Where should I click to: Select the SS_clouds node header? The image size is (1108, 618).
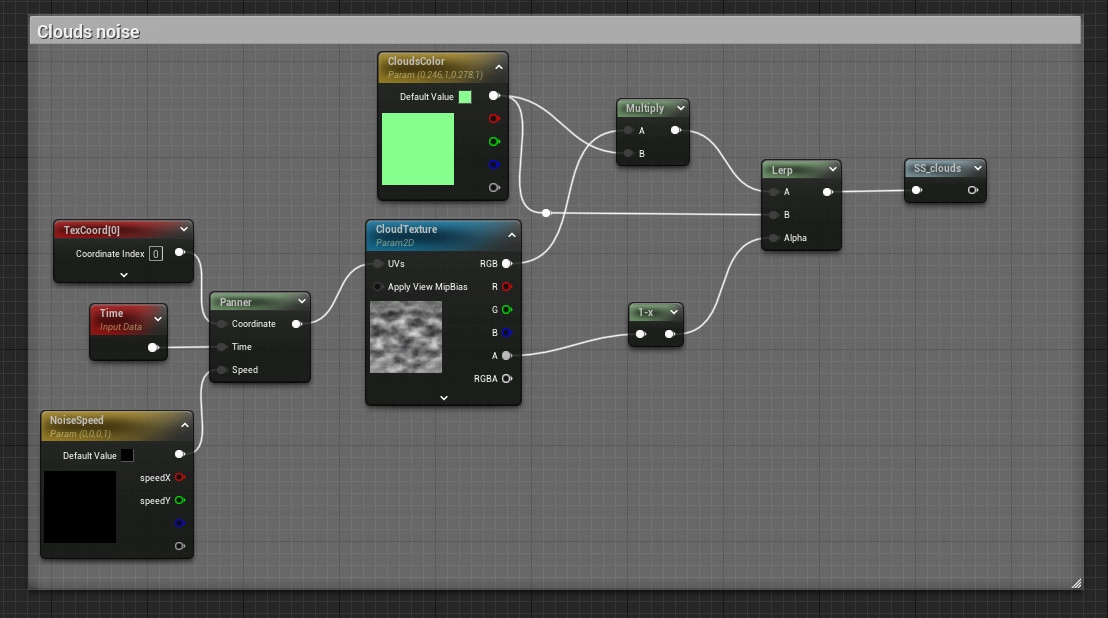937,168
